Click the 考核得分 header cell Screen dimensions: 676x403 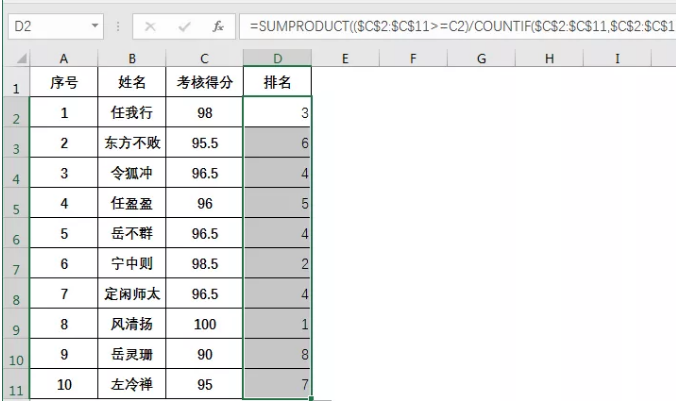tap(204, 81)
